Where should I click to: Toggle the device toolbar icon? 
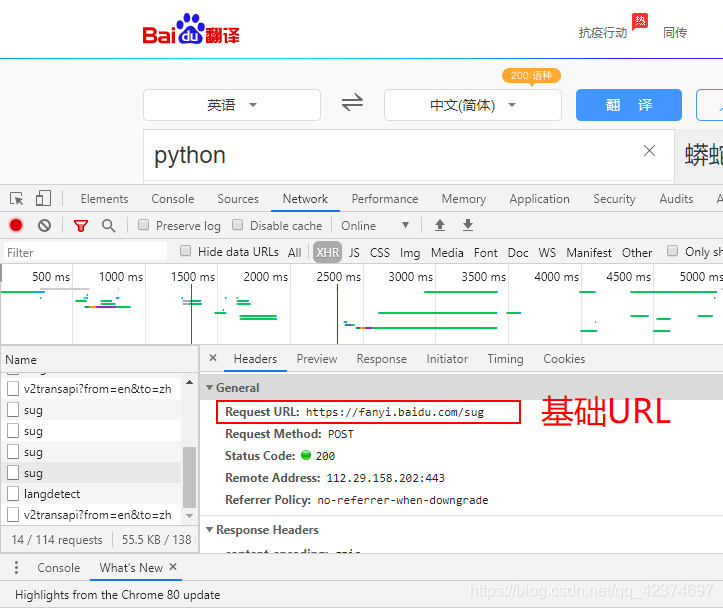click(x=43, y=199)
